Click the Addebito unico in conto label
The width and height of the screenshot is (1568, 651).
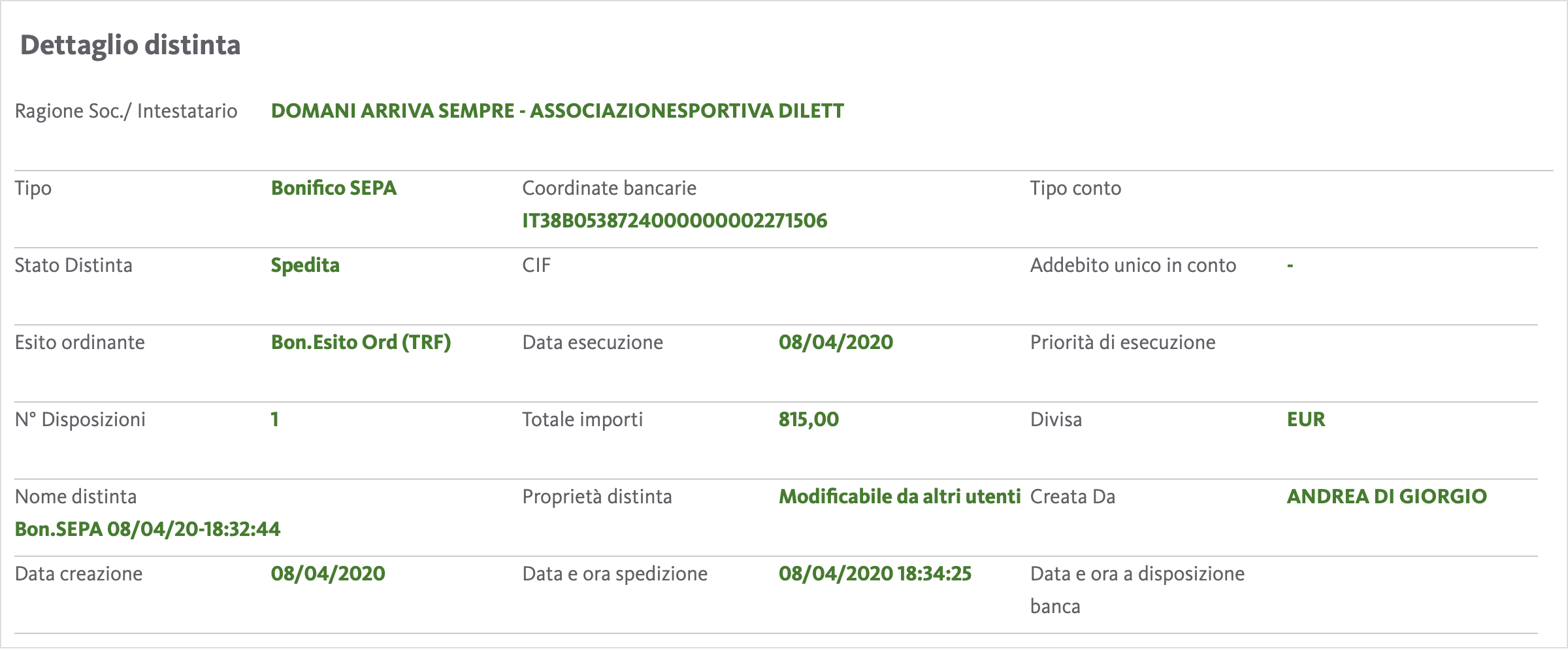[1133, 265]
